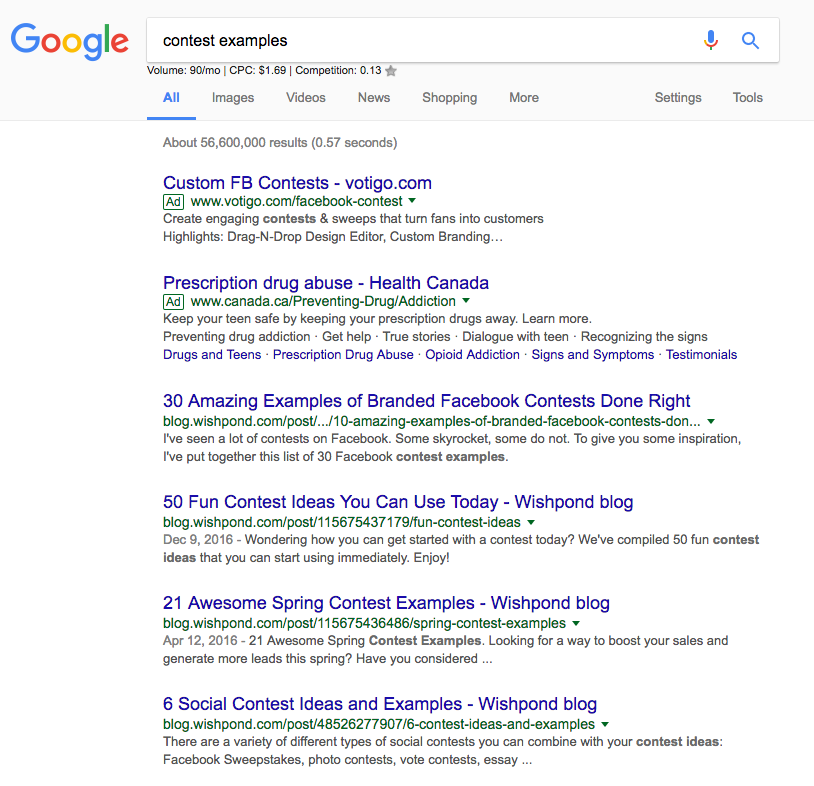814x786 pixels.
Task: Expand dropdown arrow next to canada.ca URL
Action: (466, 300)
